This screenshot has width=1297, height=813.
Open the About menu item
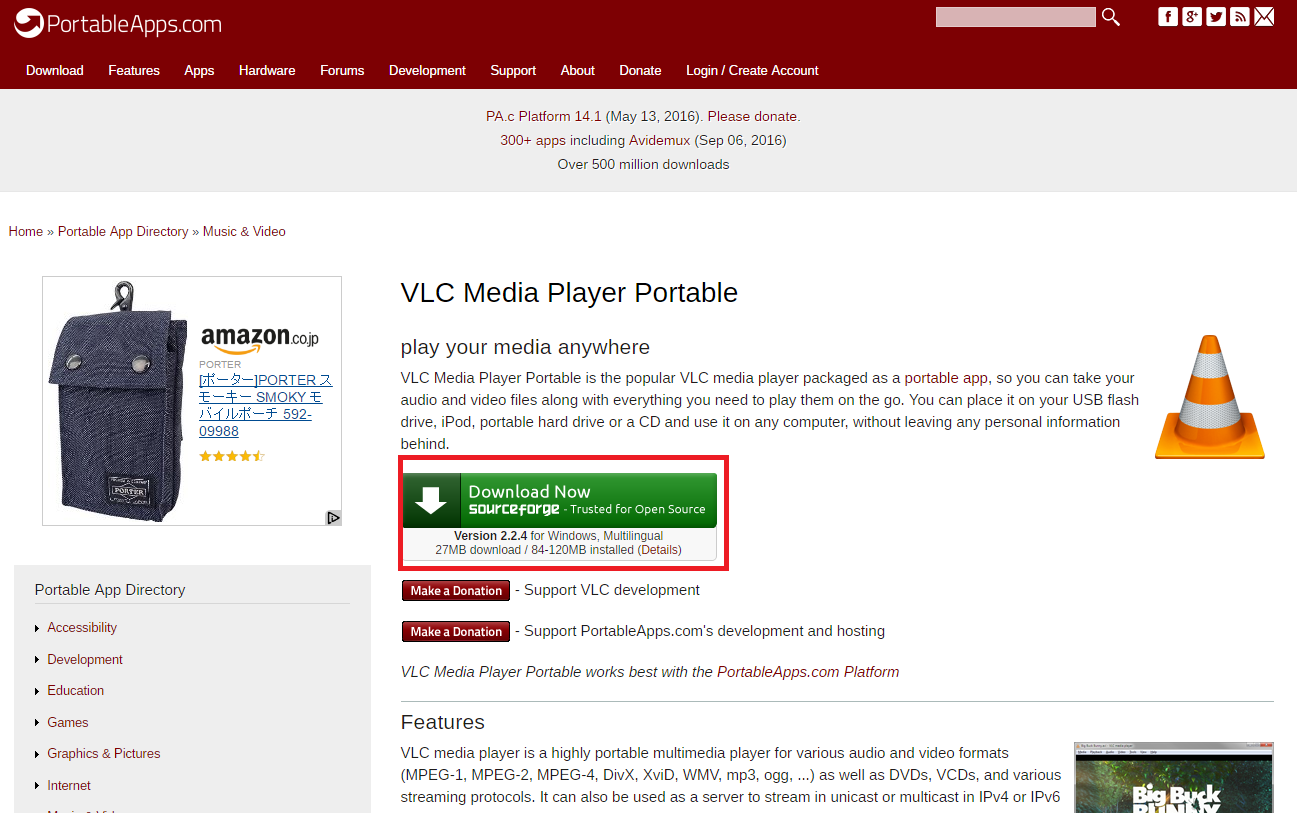pyautogui.click(x=578, y=70)
